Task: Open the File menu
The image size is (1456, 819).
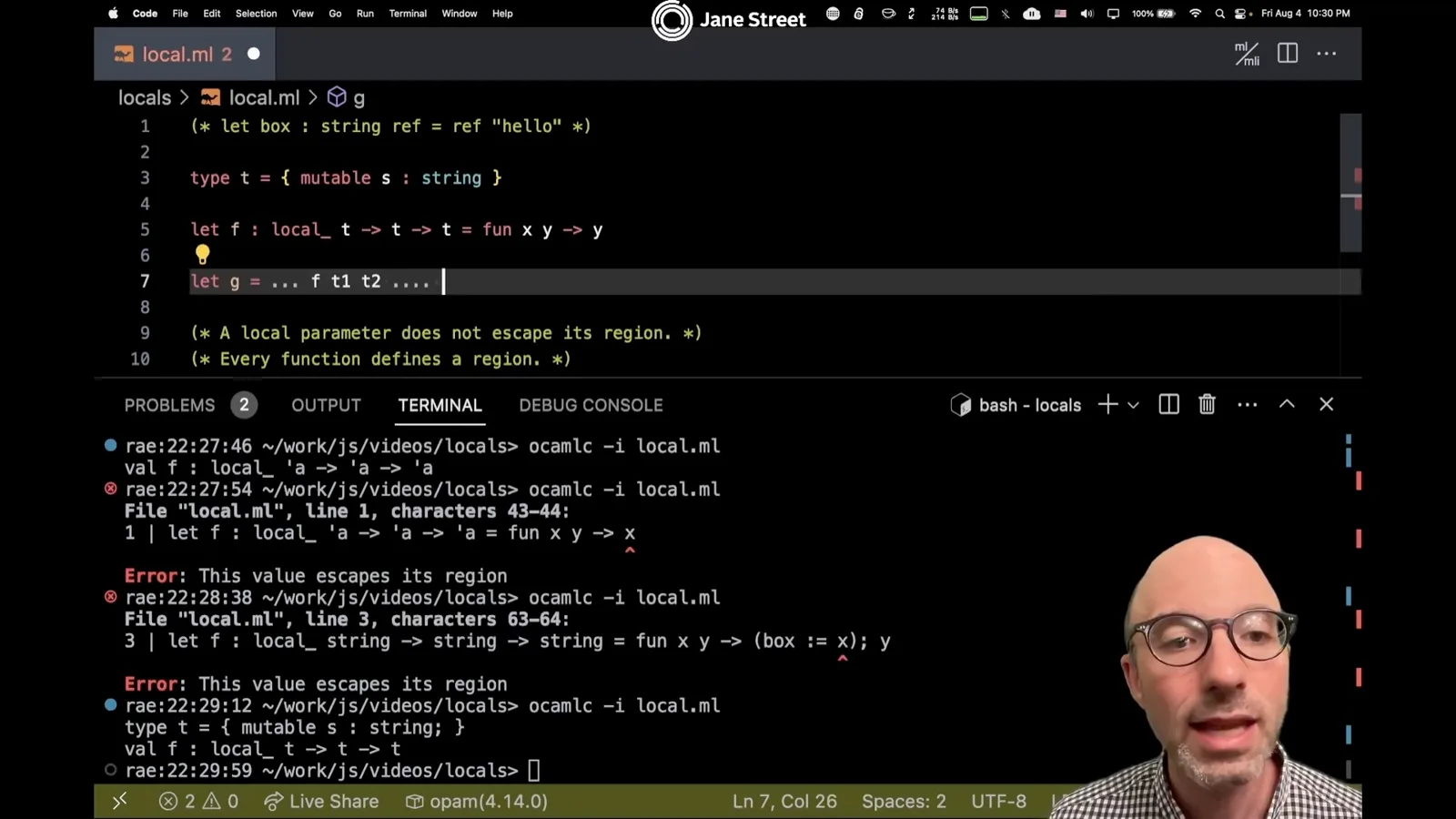Action: [180, 14]
